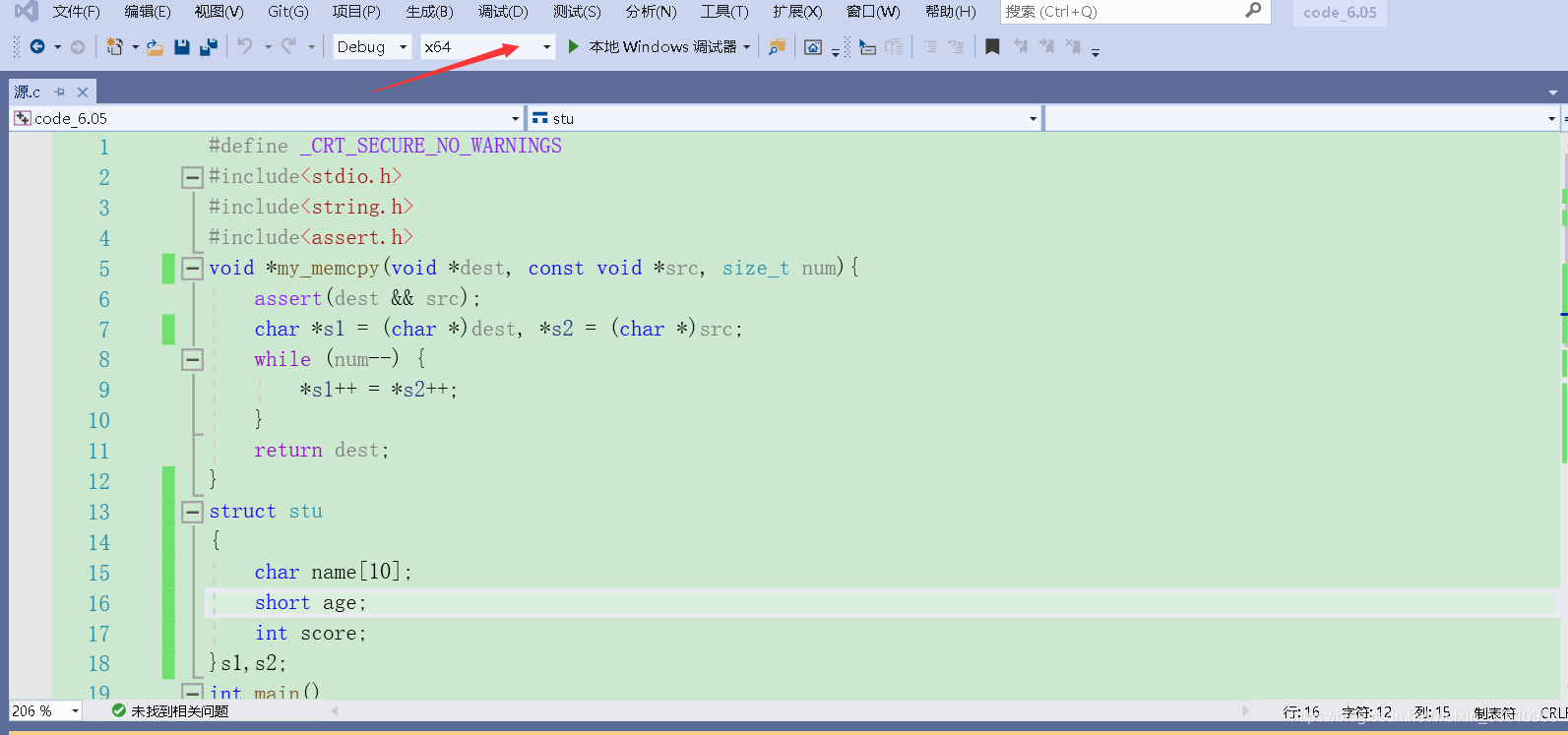Click the home window toolbar icon
Screen dimensions: 1568x735
[x=813, y=46]
